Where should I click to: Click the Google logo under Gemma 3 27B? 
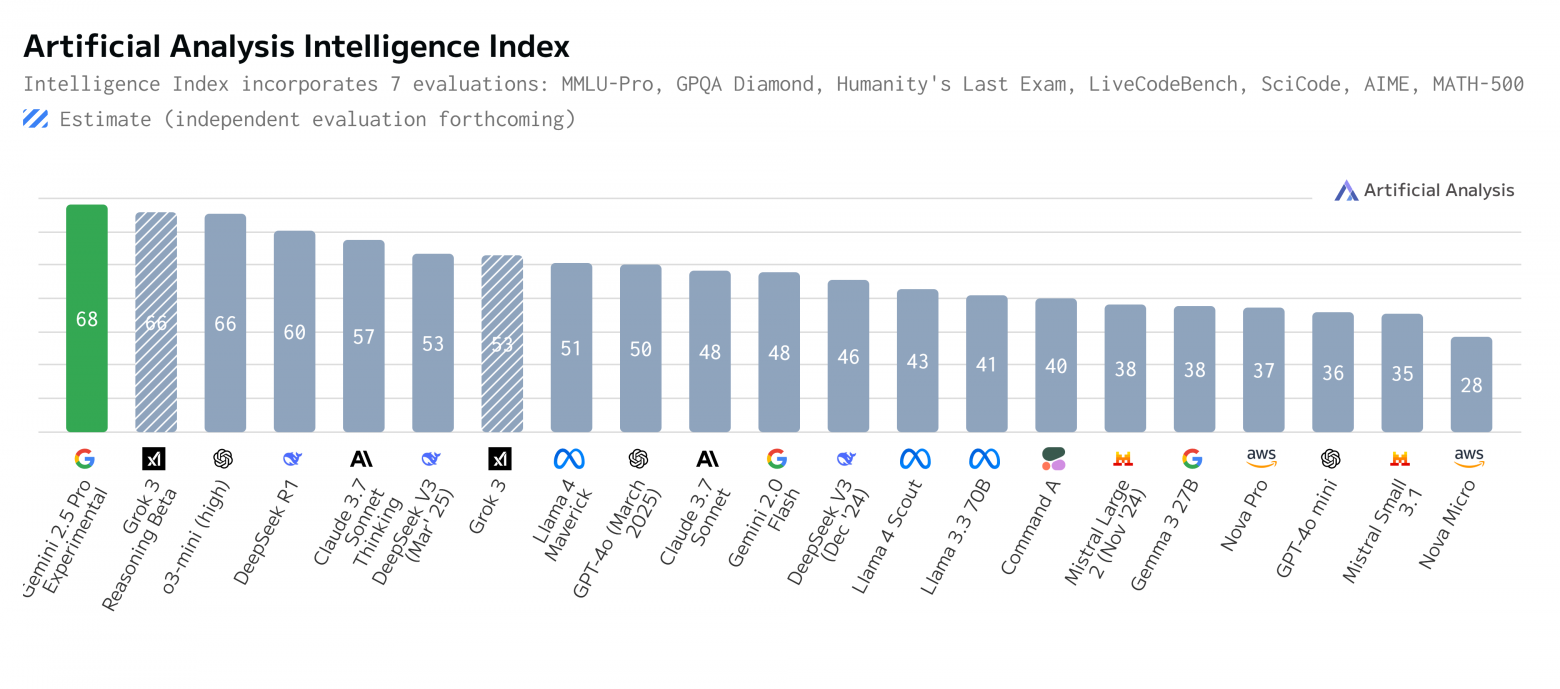[x=1192, y=459]
